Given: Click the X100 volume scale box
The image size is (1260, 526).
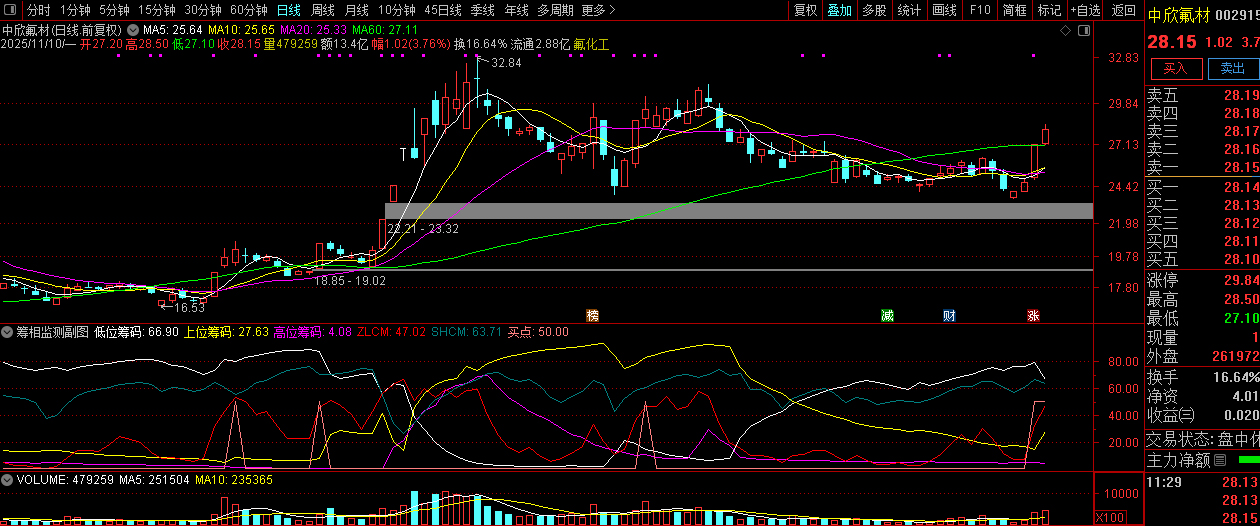Looking at the screenshot, I should point(1109,517).
